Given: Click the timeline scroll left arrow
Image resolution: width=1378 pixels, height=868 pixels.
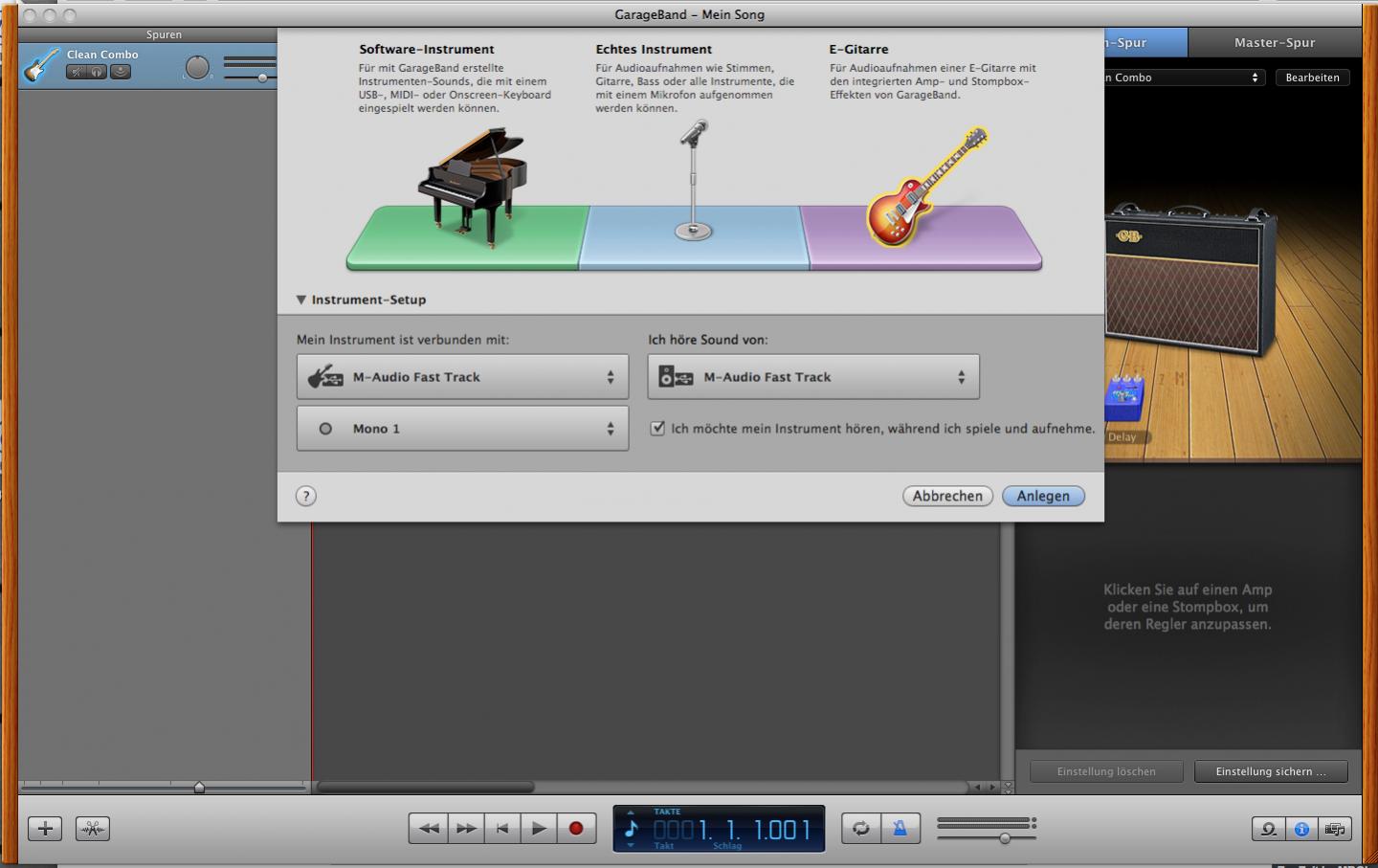Looking at the screenshot, I should (977, 787).
